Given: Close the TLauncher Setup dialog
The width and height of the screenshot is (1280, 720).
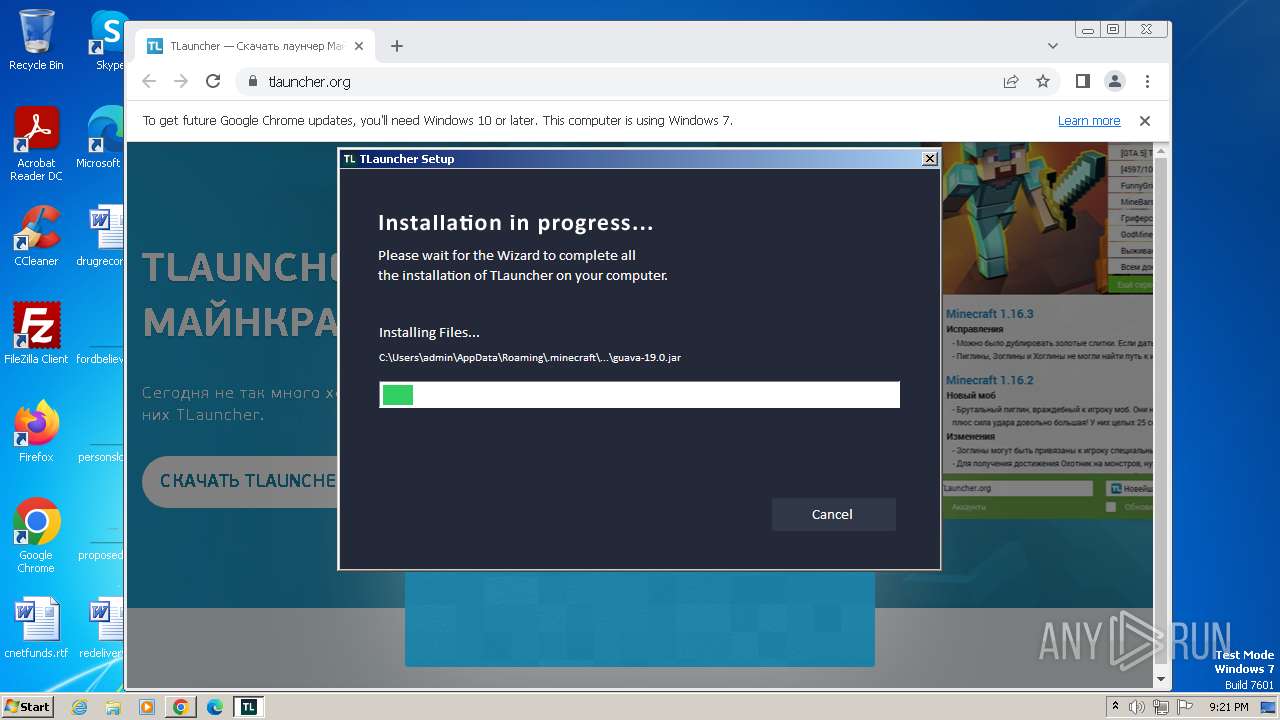Looking at the screenshot, I should pos(930,158).
